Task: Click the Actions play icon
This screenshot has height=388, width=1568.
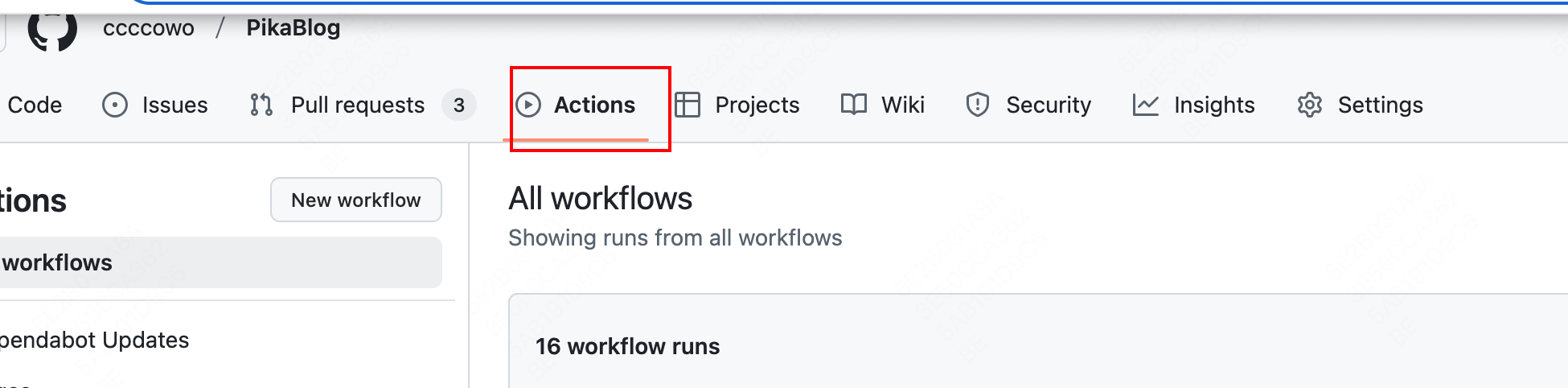Action: pos(528,105)
